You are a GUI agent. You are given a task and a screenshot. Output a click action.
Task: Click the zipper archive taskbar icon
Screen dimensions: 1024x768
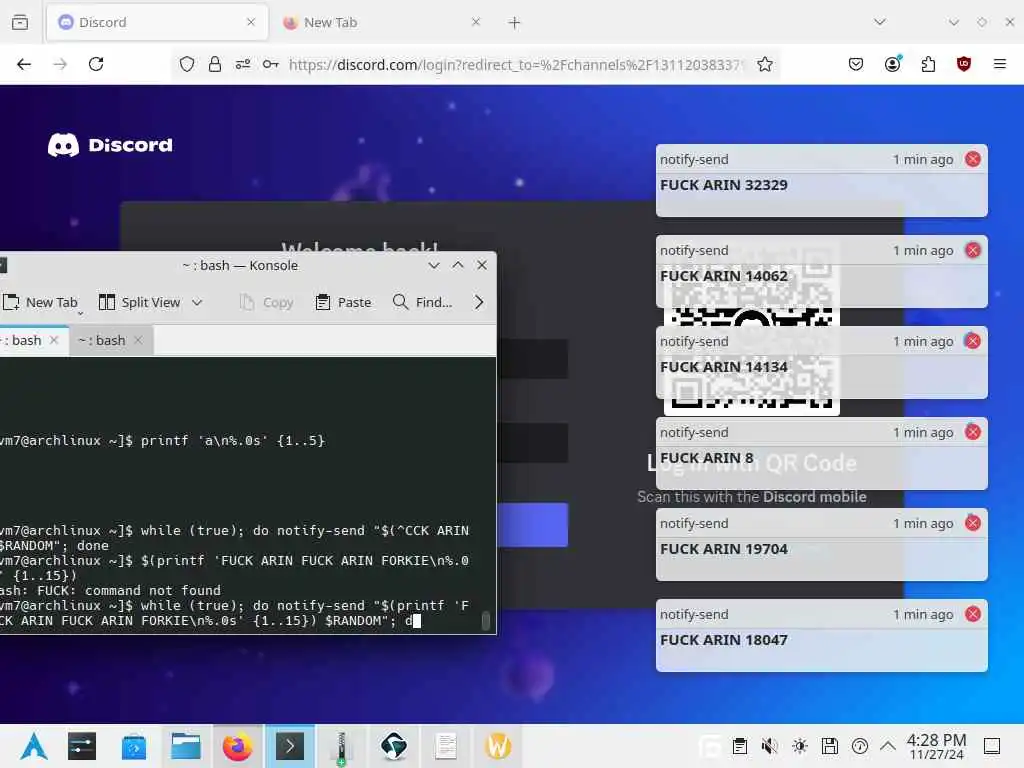point(341,747)
